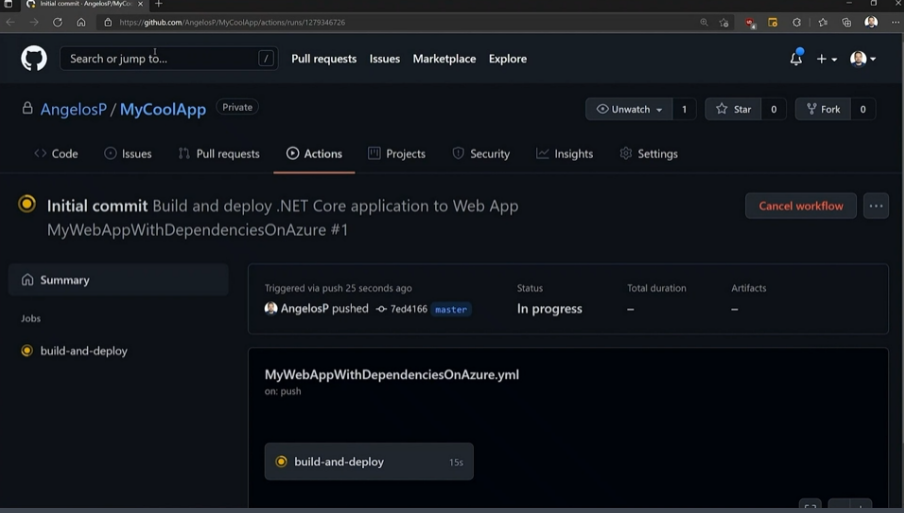Open the plus create-new dropdown
Viewport: 904px width, 513px height.
click(826, 59)
